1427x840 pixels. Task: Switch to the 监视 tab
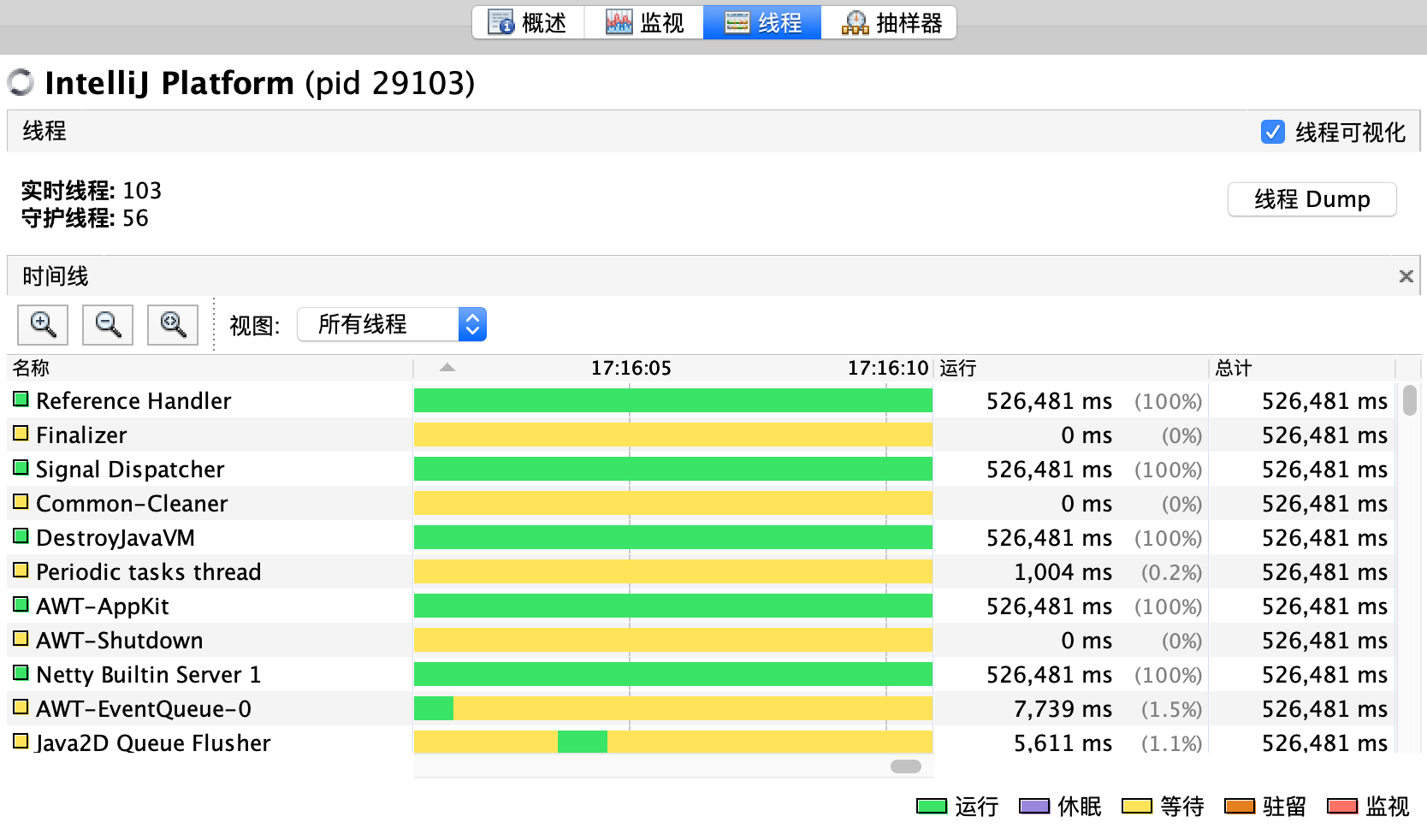[644, 22]
